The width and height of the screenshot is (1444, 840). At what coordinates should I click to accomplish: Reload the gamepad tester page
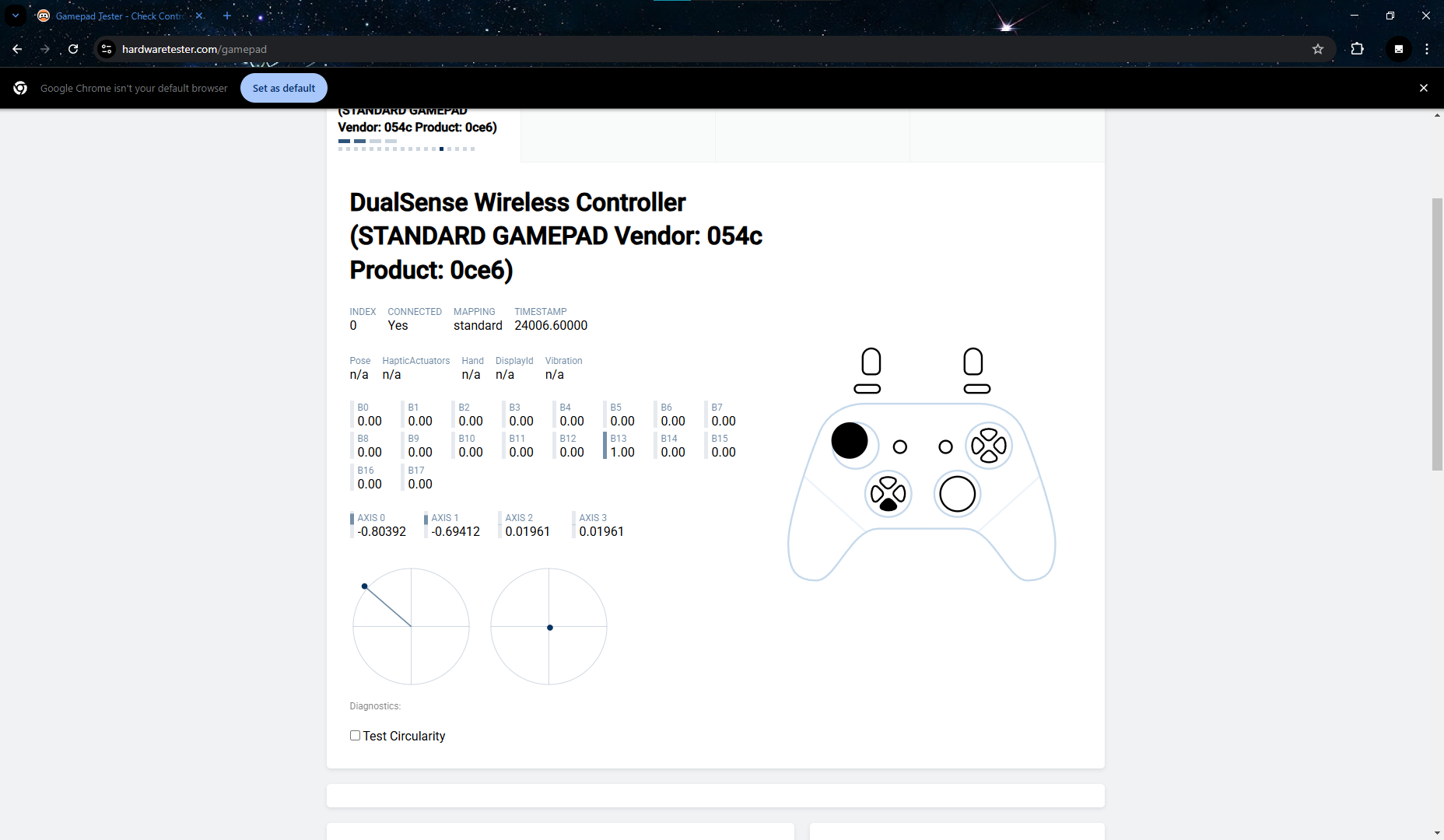(x=73, y=49)
